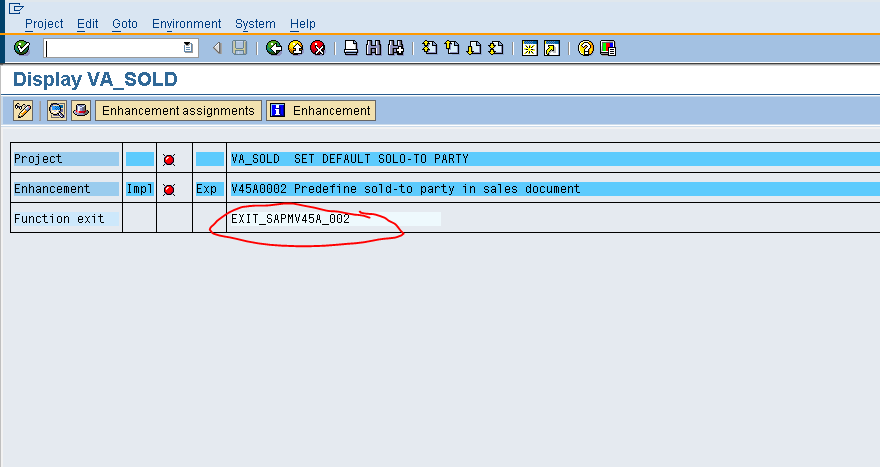
Task: Select the Function exit row label
Action: [x=66, y=219]
